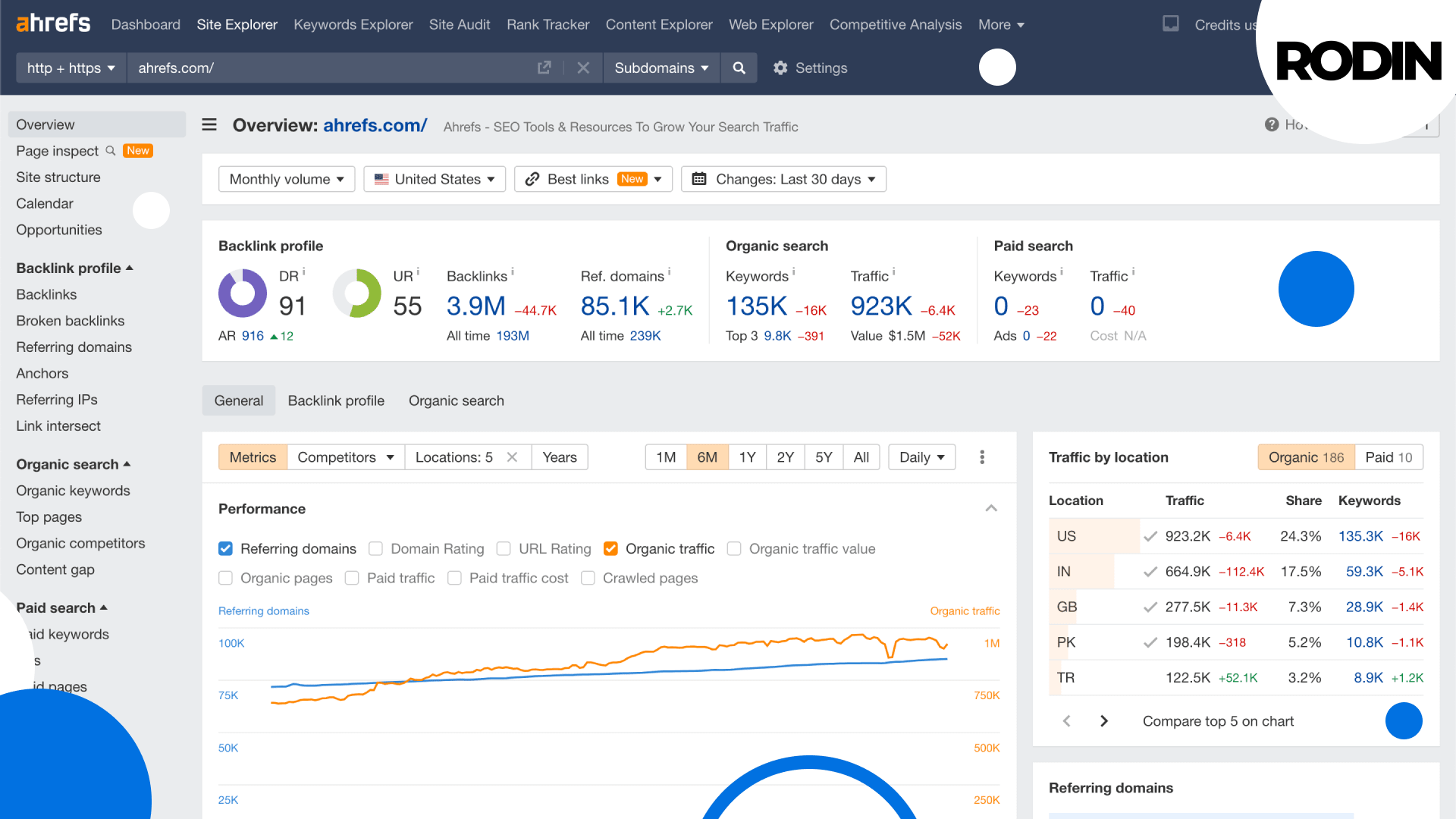Click Organic search Keywords info icon
Viewport: 1456px width, 819px height.
793,271
